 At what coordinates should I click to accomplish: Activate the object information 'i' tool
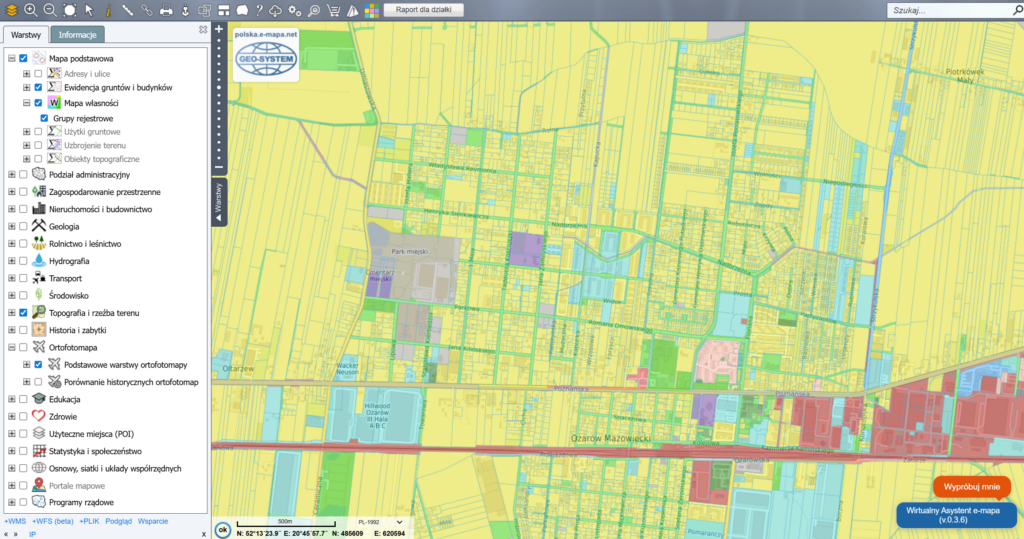click(108, 10)
